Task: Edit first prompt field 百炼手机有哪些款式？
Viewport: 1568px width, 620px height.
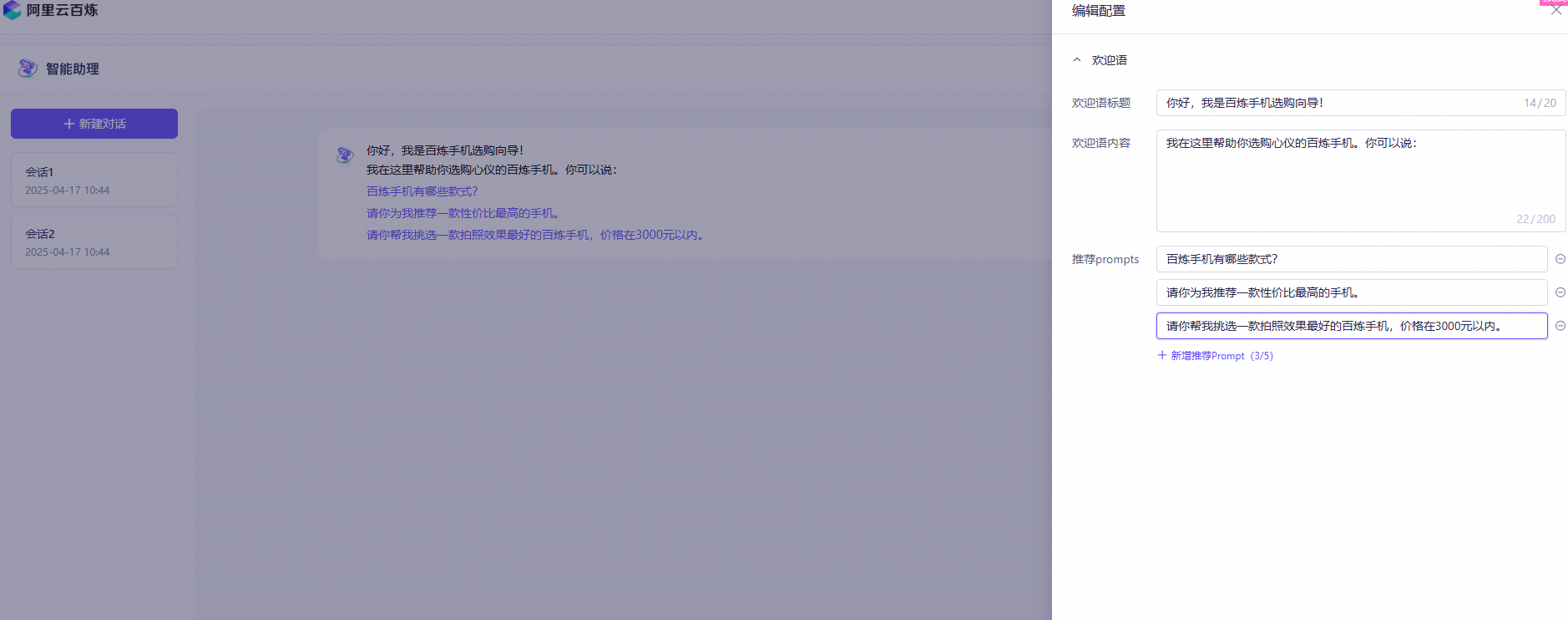Action: tap(1351, 259)
